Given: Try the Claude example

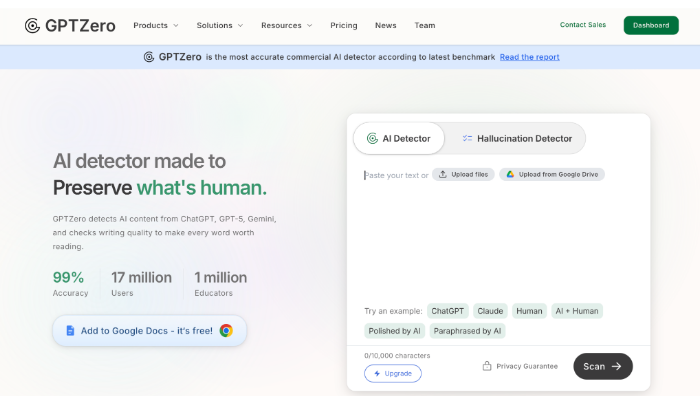Looking at the screenshot, I should [x=490, y=311].
